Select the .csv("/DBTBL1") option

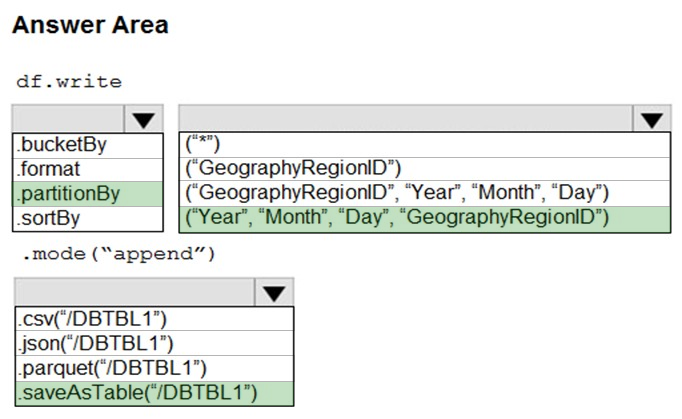(x=154, y=319)
